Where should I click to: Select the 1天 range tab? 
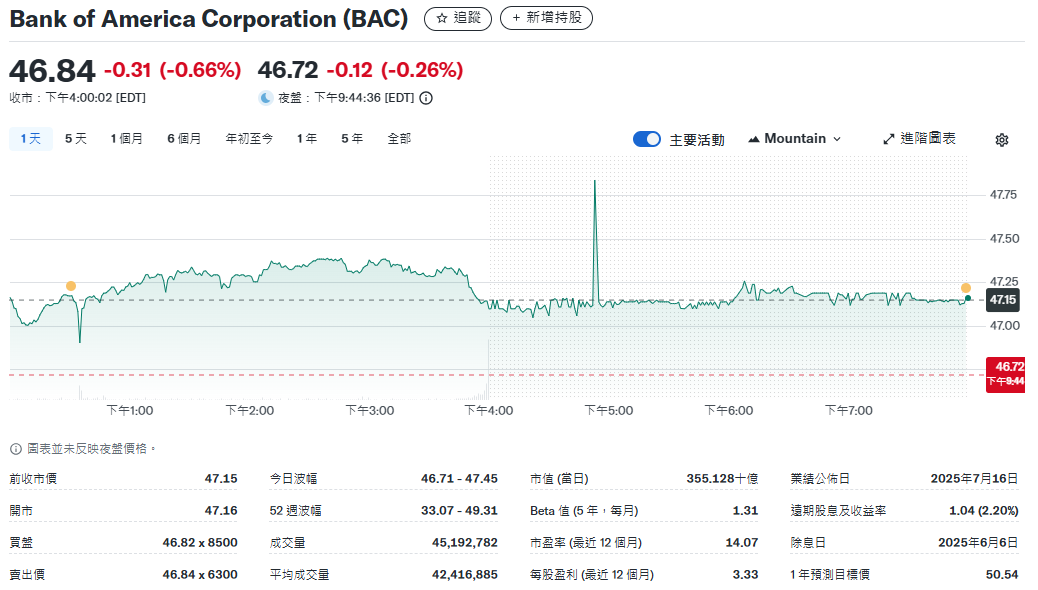30,138
